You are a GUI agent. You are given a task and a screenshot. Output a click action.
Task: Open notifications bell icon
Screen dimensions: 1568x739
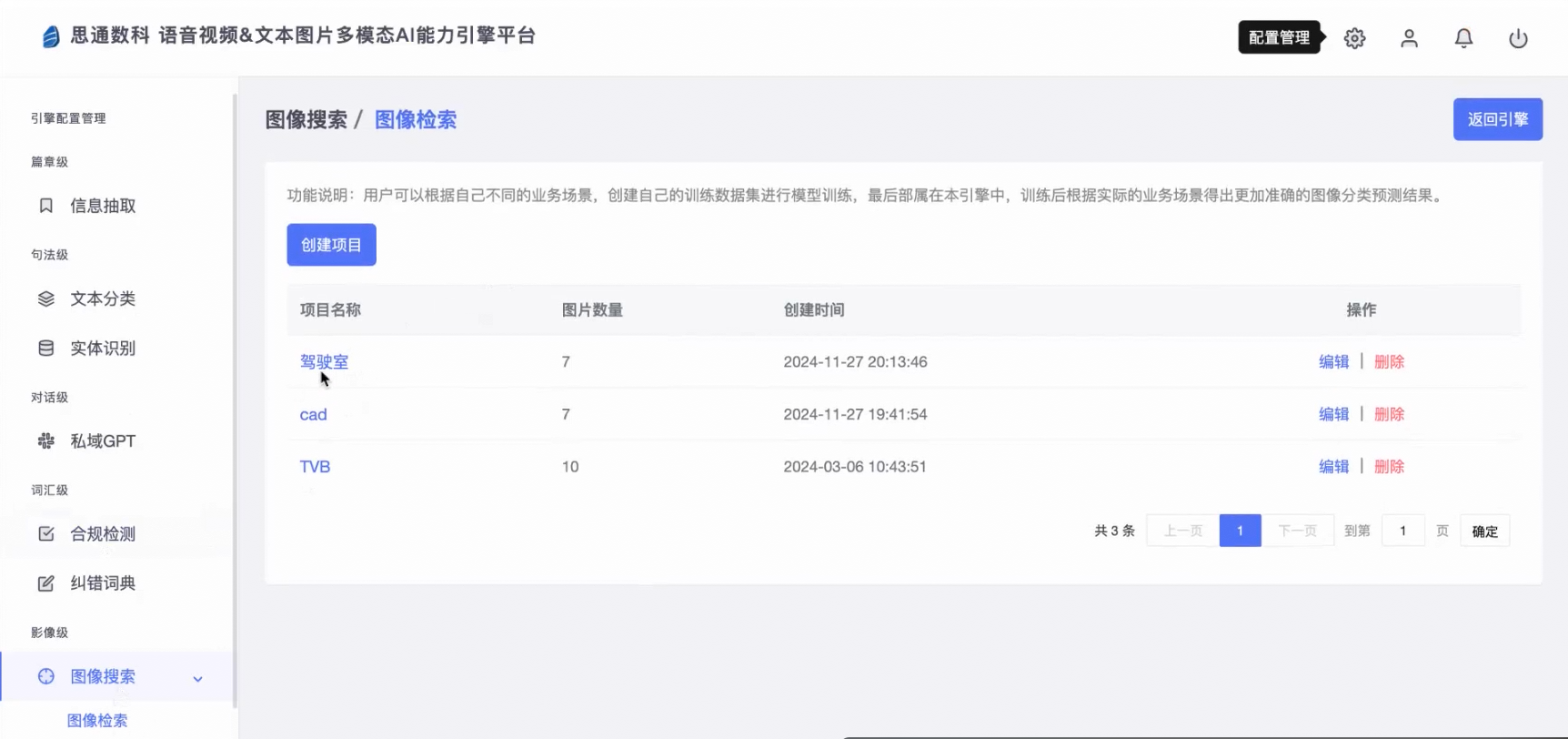[x=1463, y=38]
